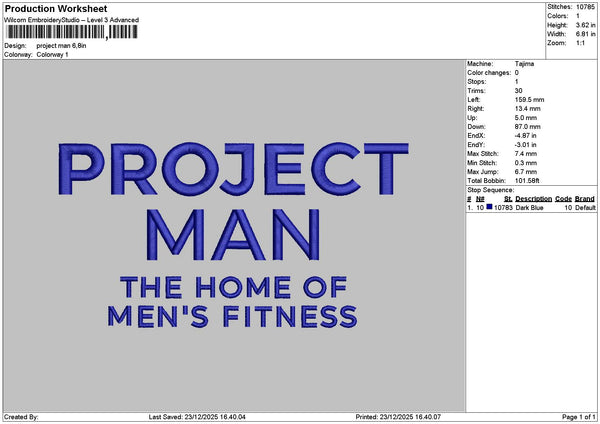Select the Height value "3.62 in"
Image resolution: width=600 pixels, height=424 pixels.
(585, 25)
